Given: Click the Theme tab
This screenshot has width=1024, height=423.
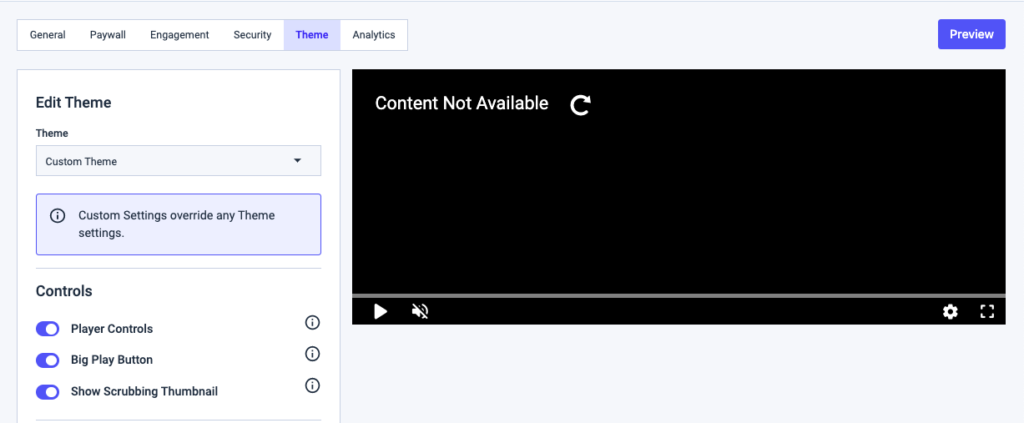Looking at the screenshot, I should point(312,35).
